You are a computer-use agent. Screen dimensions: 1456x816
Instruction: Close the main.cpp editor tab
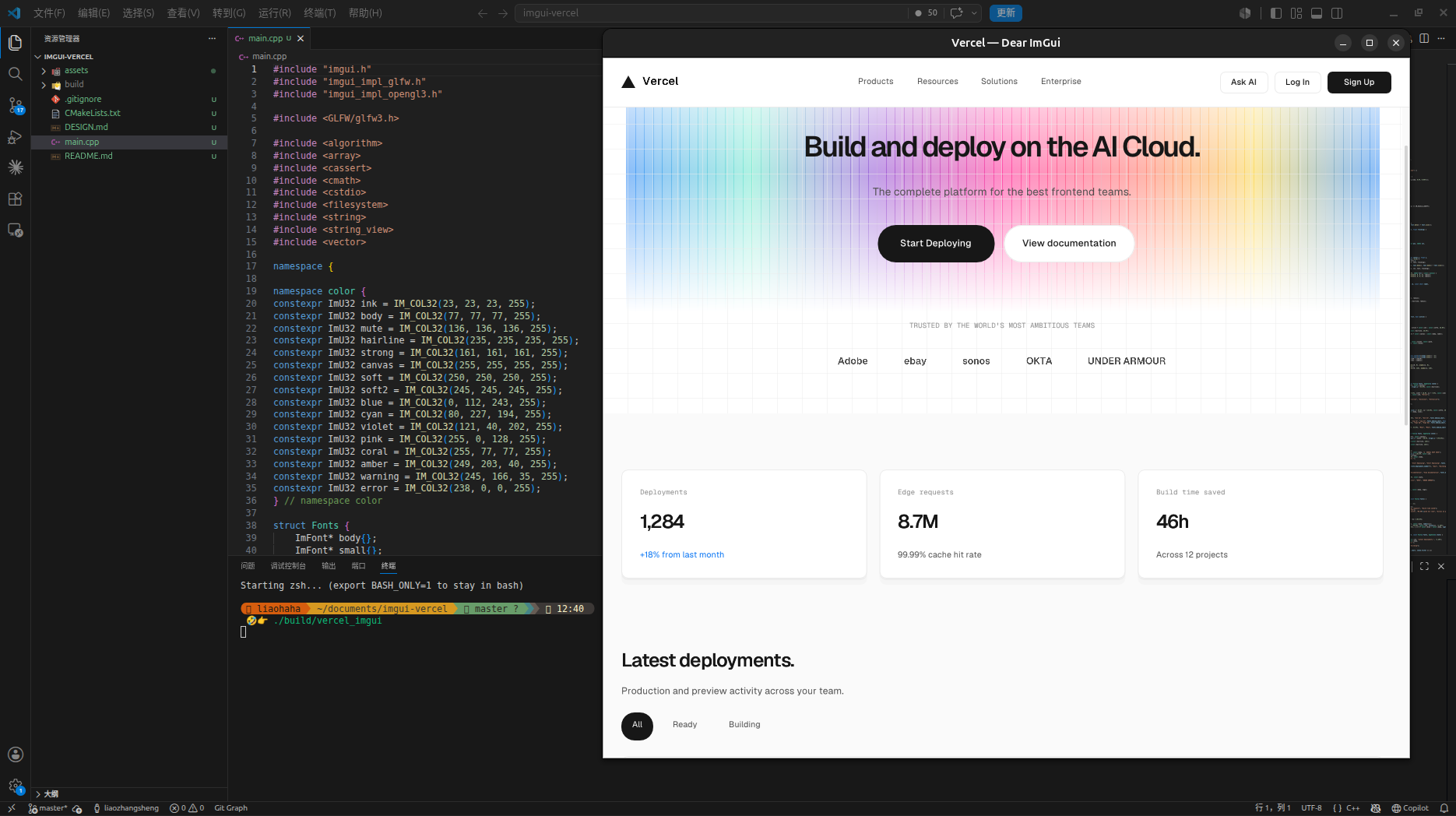point(301,38)
